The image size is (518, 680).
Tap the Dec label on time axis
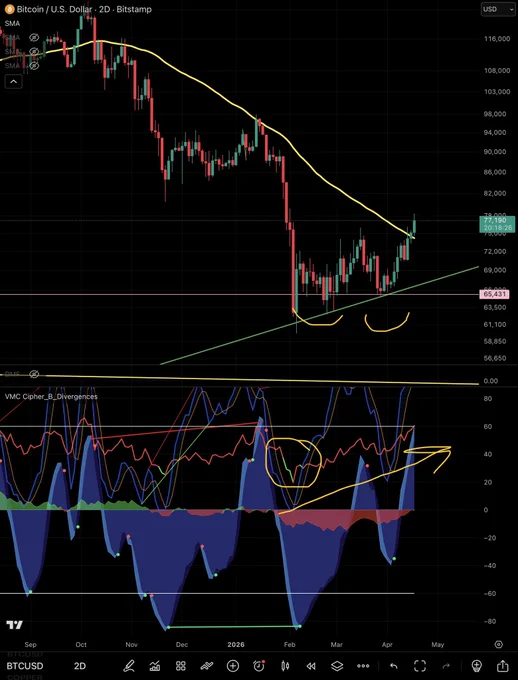(182, 644)
